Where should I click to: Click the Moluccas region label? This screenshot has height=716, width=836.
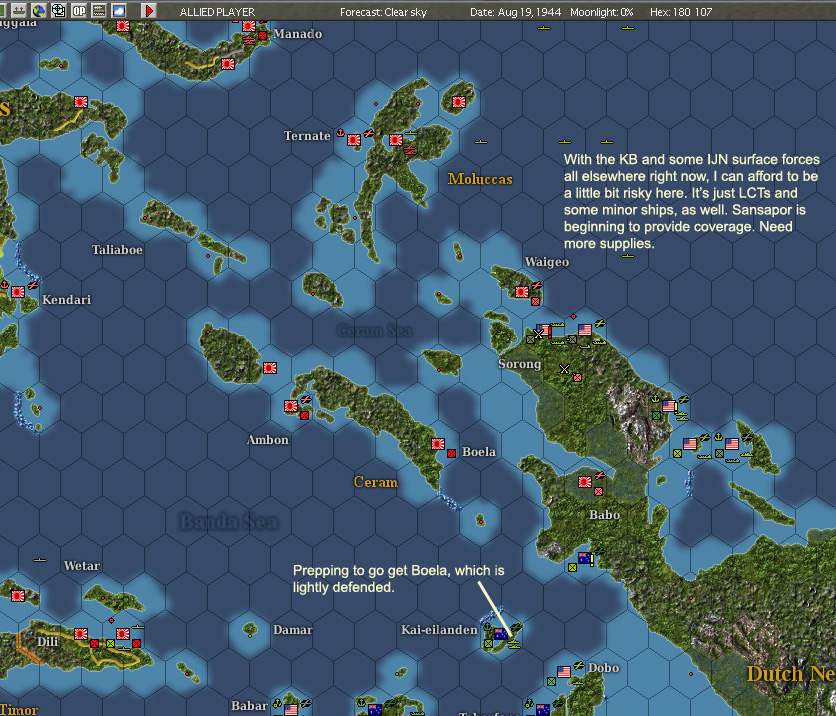tap(480, 179)
